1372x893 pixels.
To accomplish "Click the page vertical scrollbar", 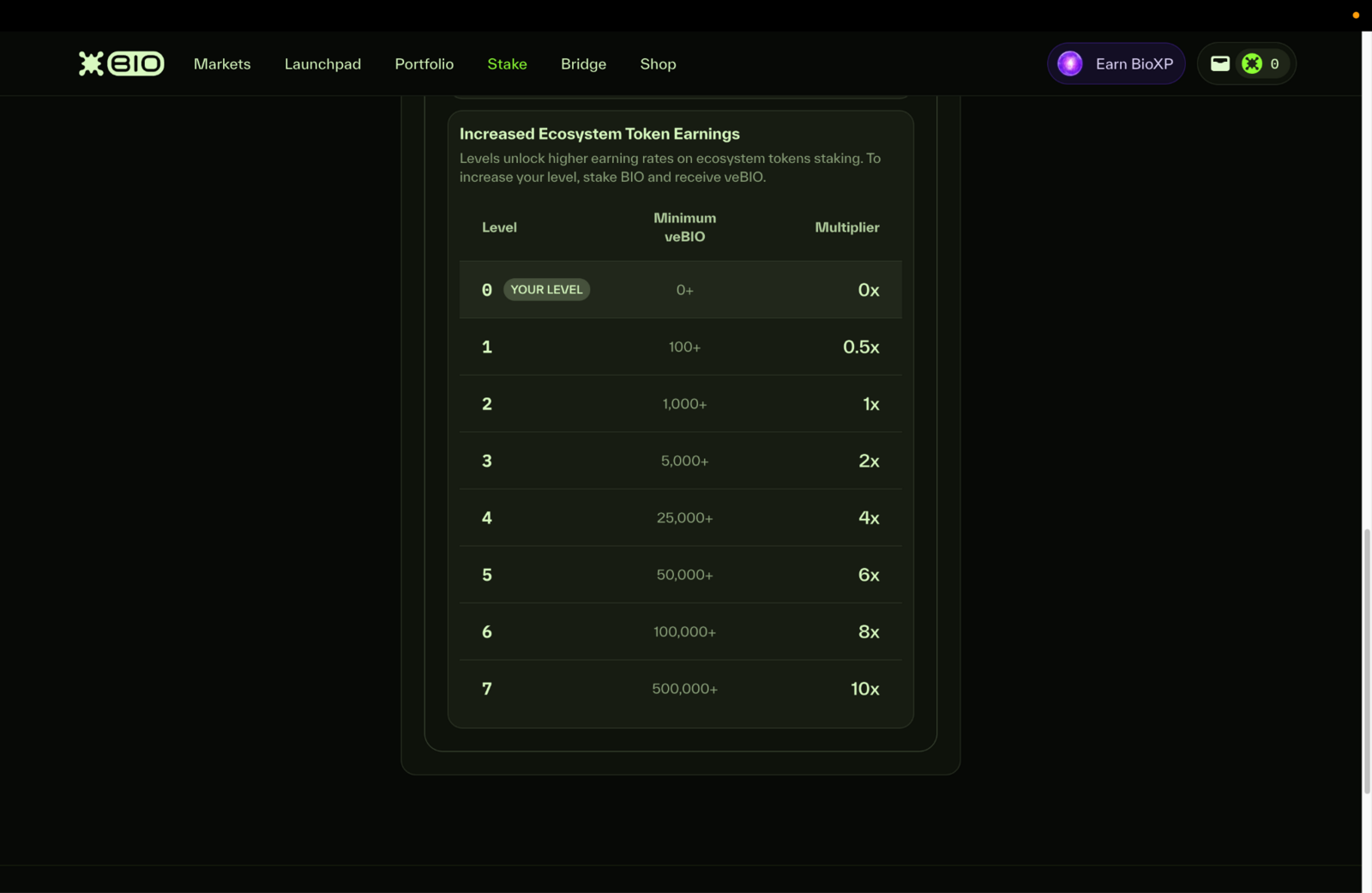I will (x=1367, y=662).
